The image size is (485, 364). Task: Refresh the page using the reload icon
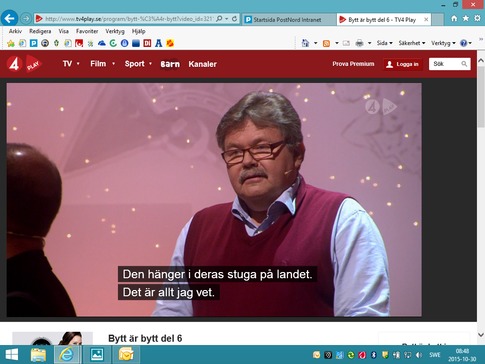235,19
